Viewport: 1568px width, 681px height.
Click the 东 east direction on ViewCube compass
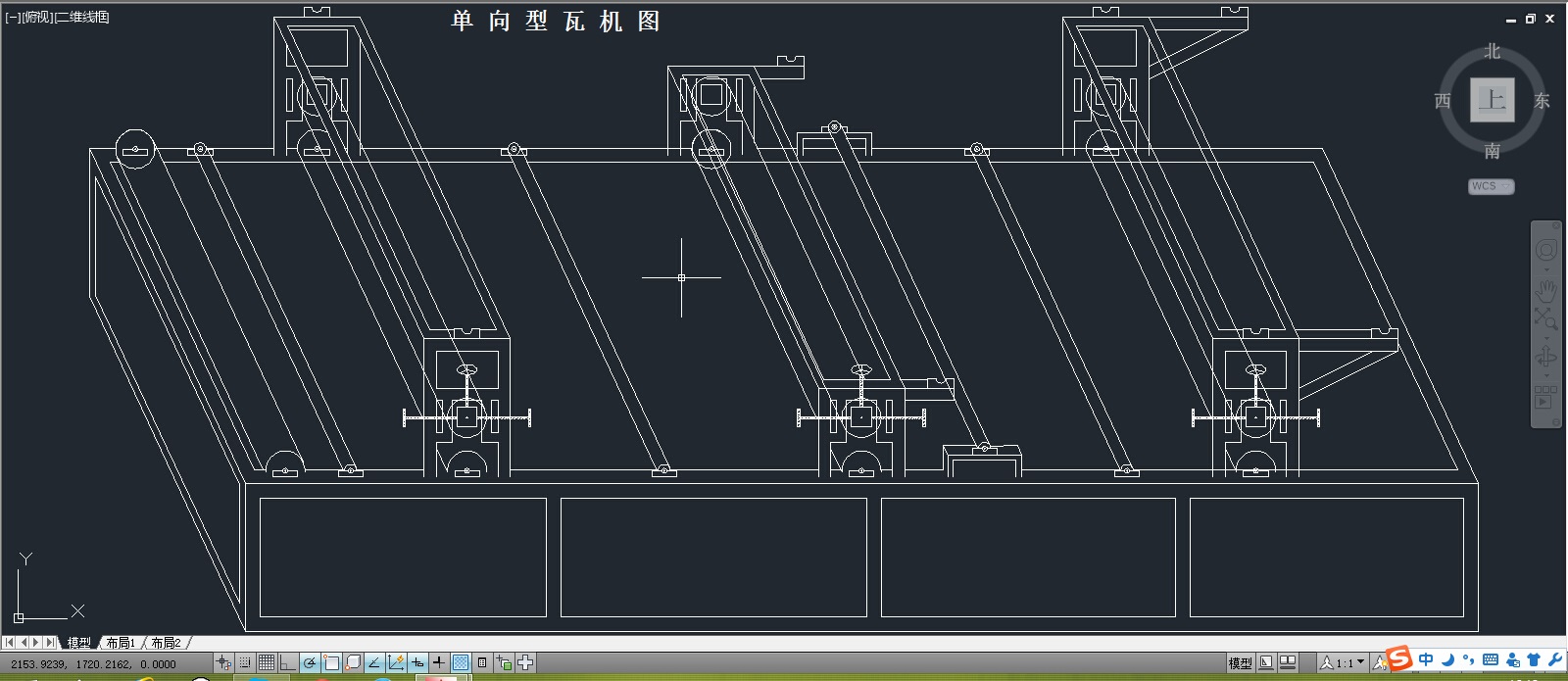pos(1542,101)
